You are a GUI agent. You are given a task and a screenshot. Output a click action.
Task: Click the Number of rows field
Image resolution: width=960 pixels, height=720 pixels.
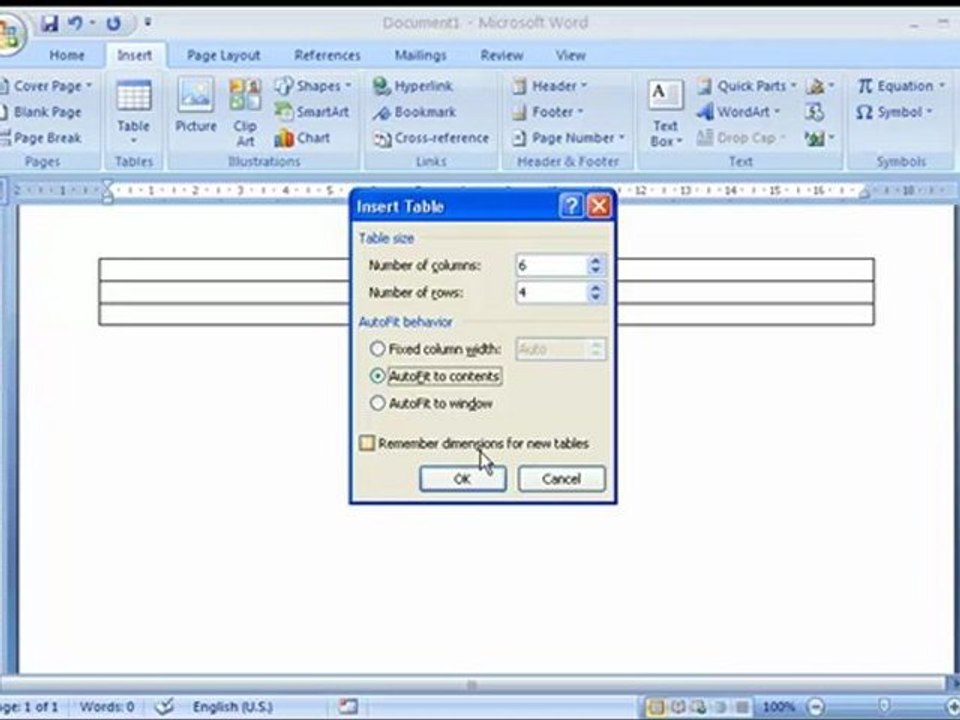551,293
